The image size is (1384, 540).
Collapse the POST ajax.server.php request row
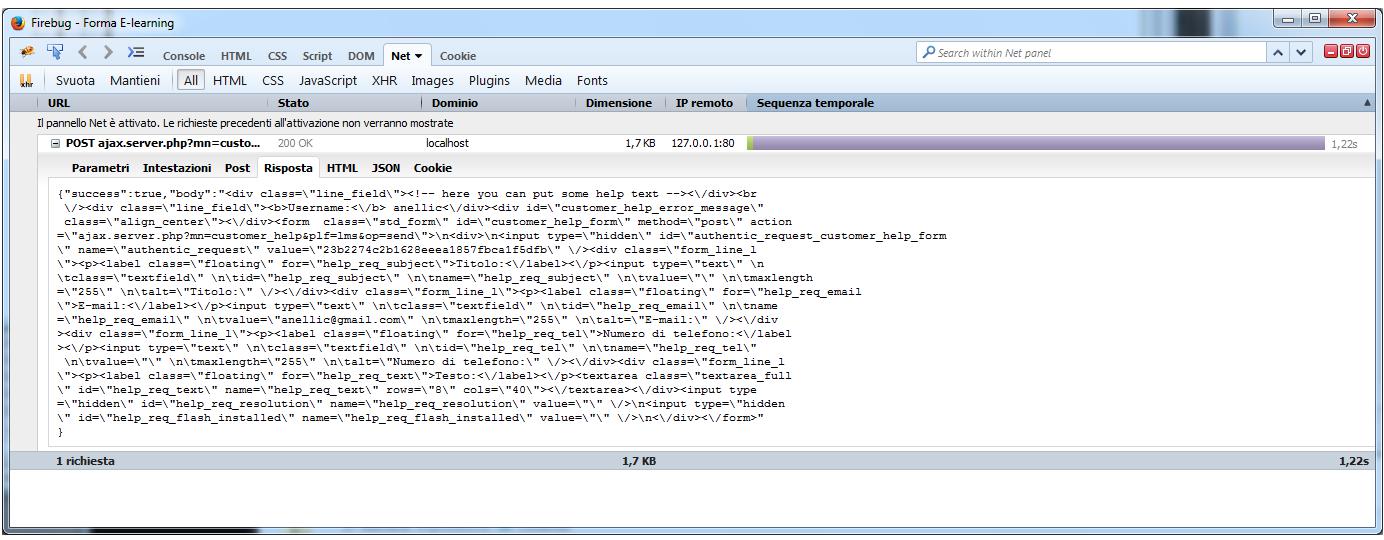[56, 144]
